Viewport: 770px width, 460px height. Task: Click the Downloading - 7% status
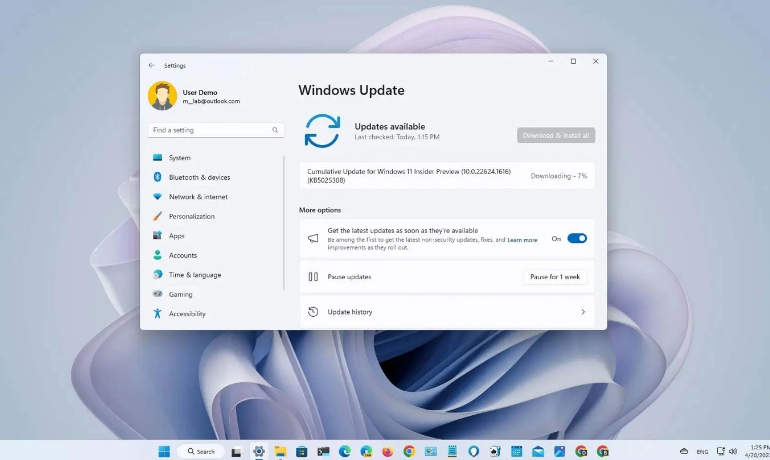tap(558, 176)
